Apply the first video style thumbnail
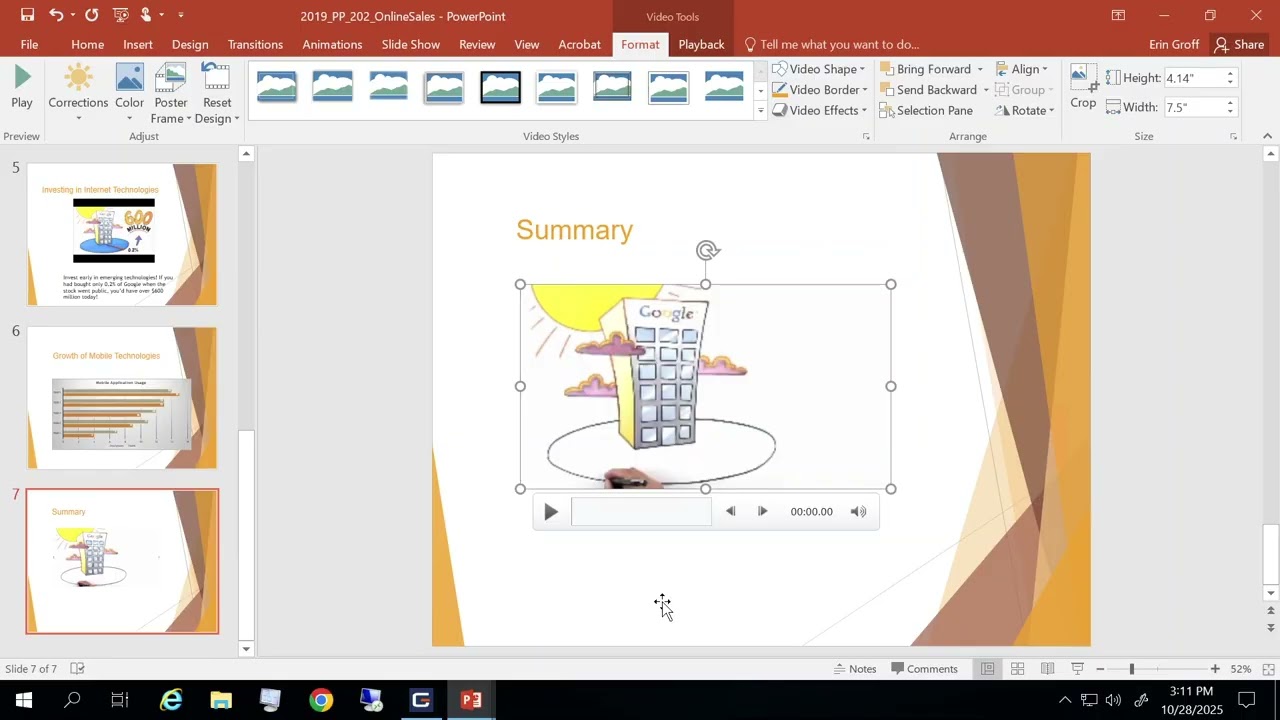 point(277,88)
